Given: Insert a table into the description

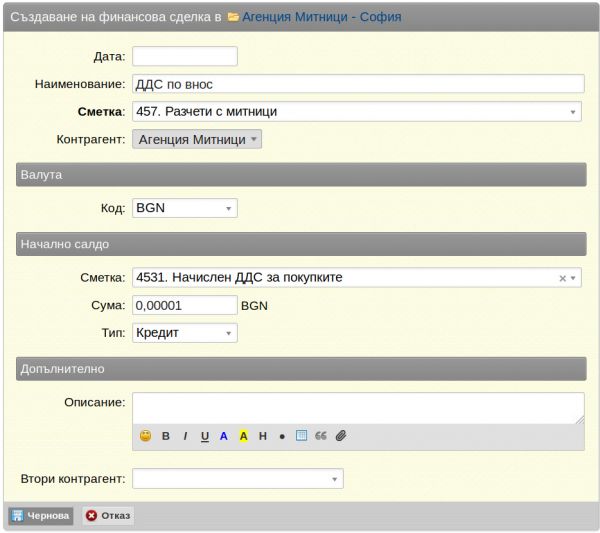Looking at the screenshot, I should click(x=302, y=435).
